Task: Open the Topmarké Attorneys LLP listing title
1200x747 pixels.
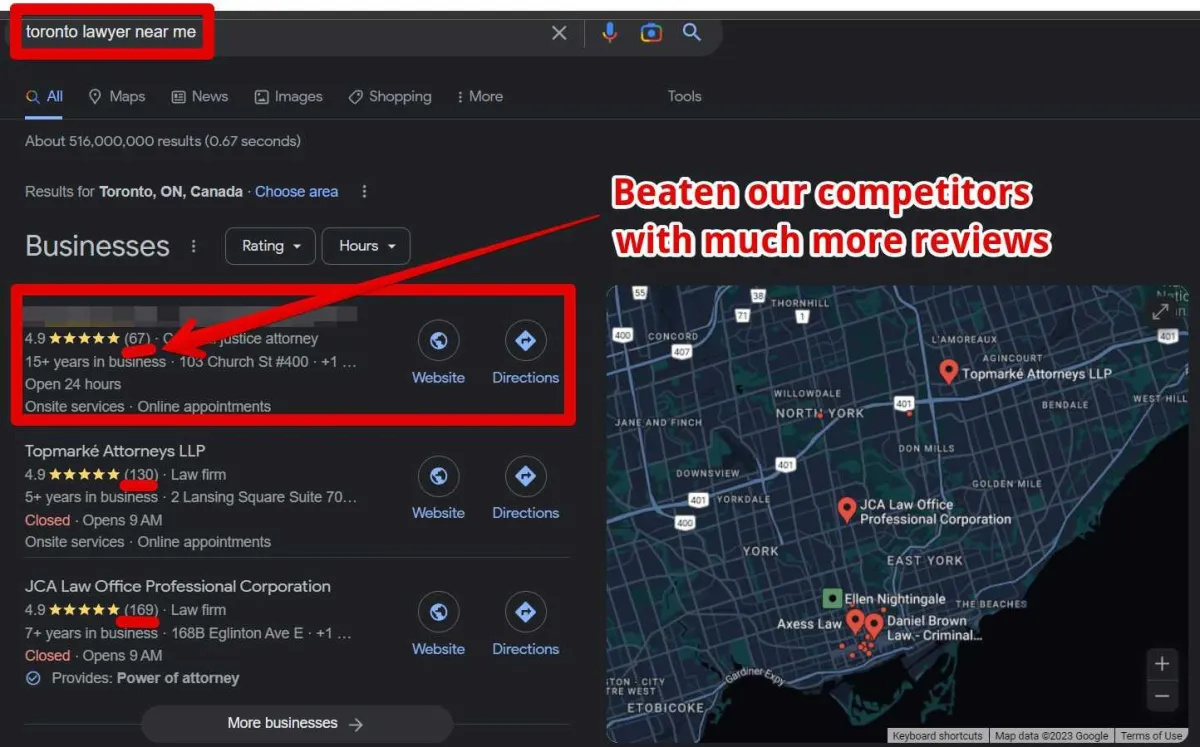Action: coord(115,451)
